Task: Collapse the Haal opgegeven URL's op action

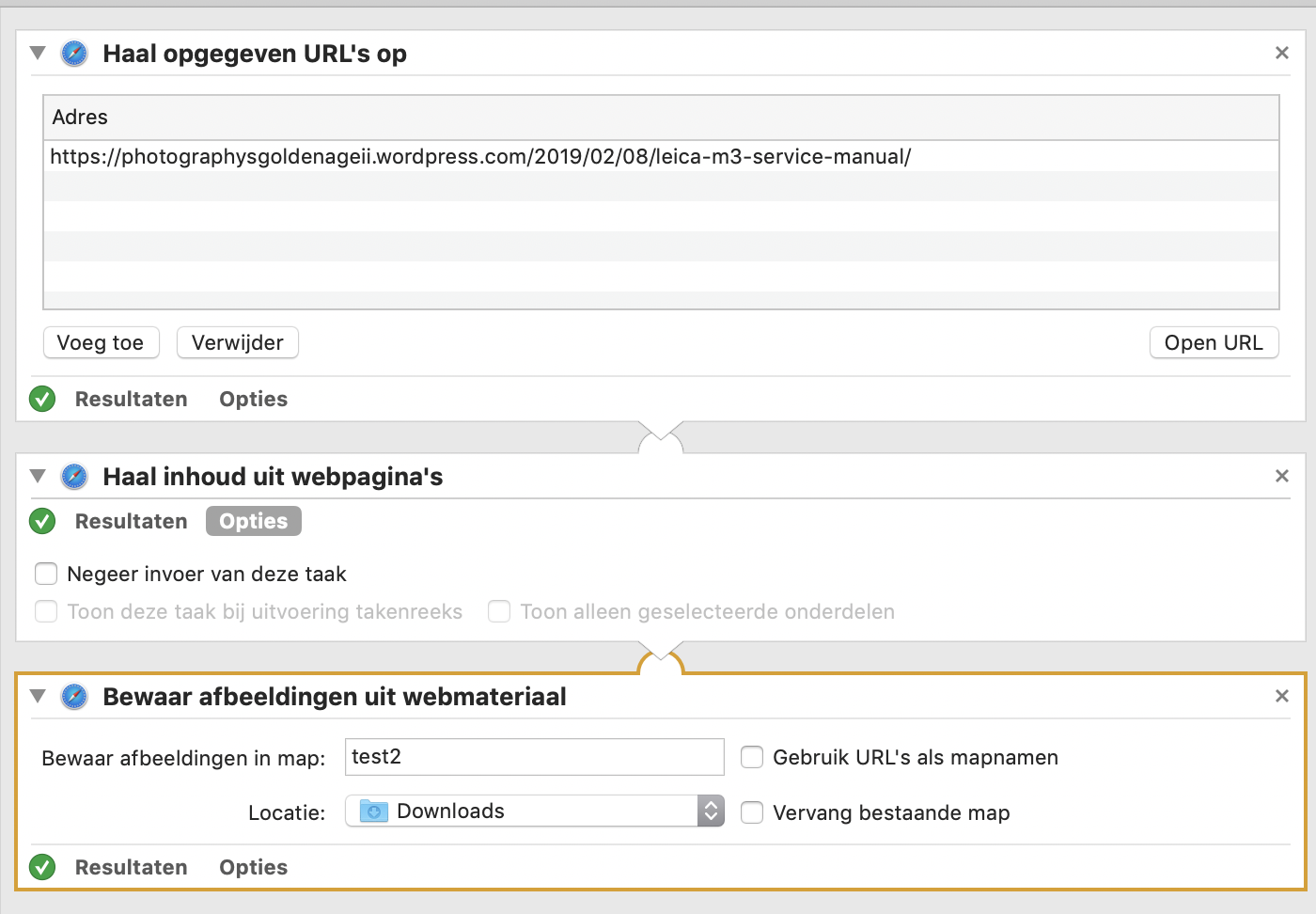Action: coord(38,54)
